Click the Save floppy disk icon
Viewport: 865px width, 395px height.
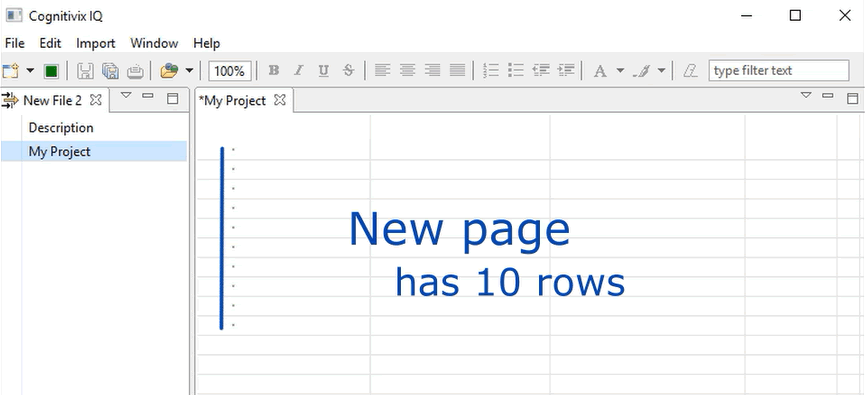click(85, 71)
